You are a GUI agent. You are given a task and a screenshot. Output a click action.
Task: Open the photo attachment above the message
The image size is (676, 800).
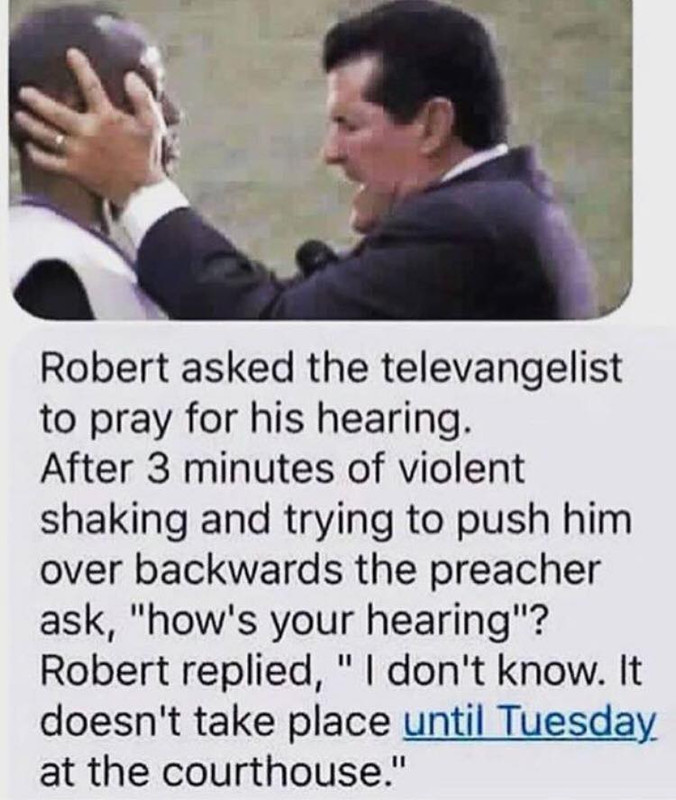[x=320, y=159]
